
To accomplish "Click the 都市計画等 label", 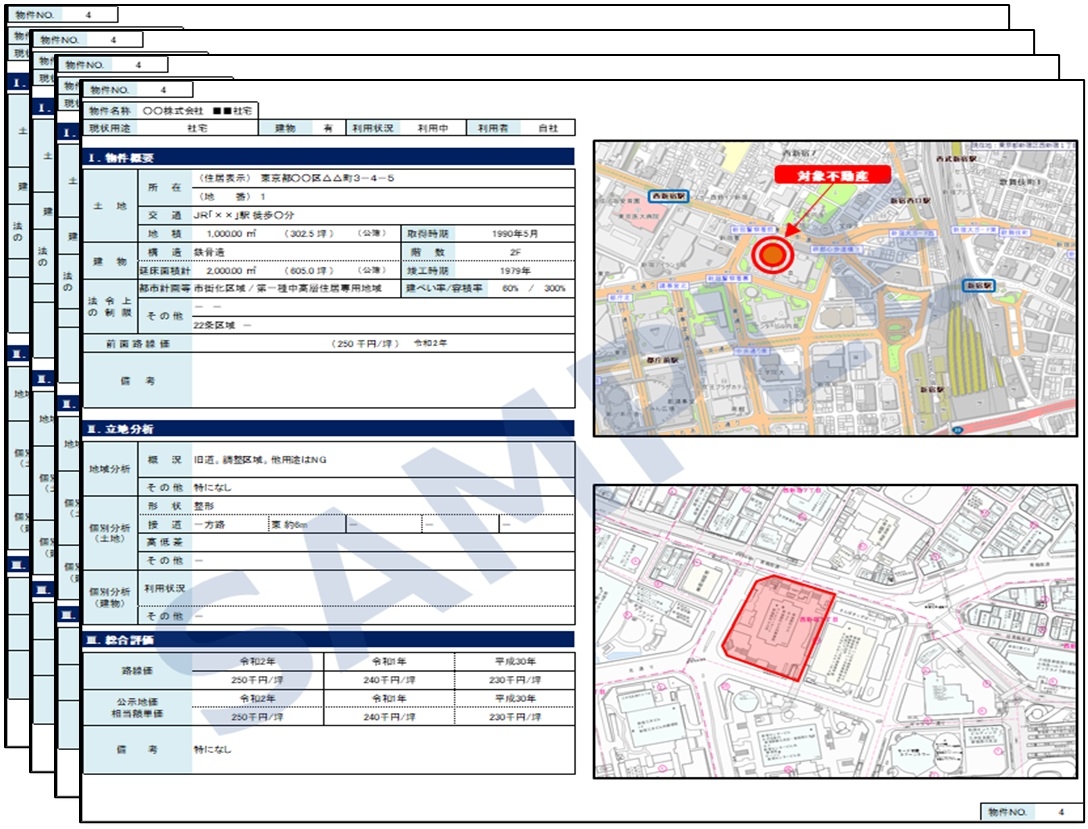I will pos(164,288).
